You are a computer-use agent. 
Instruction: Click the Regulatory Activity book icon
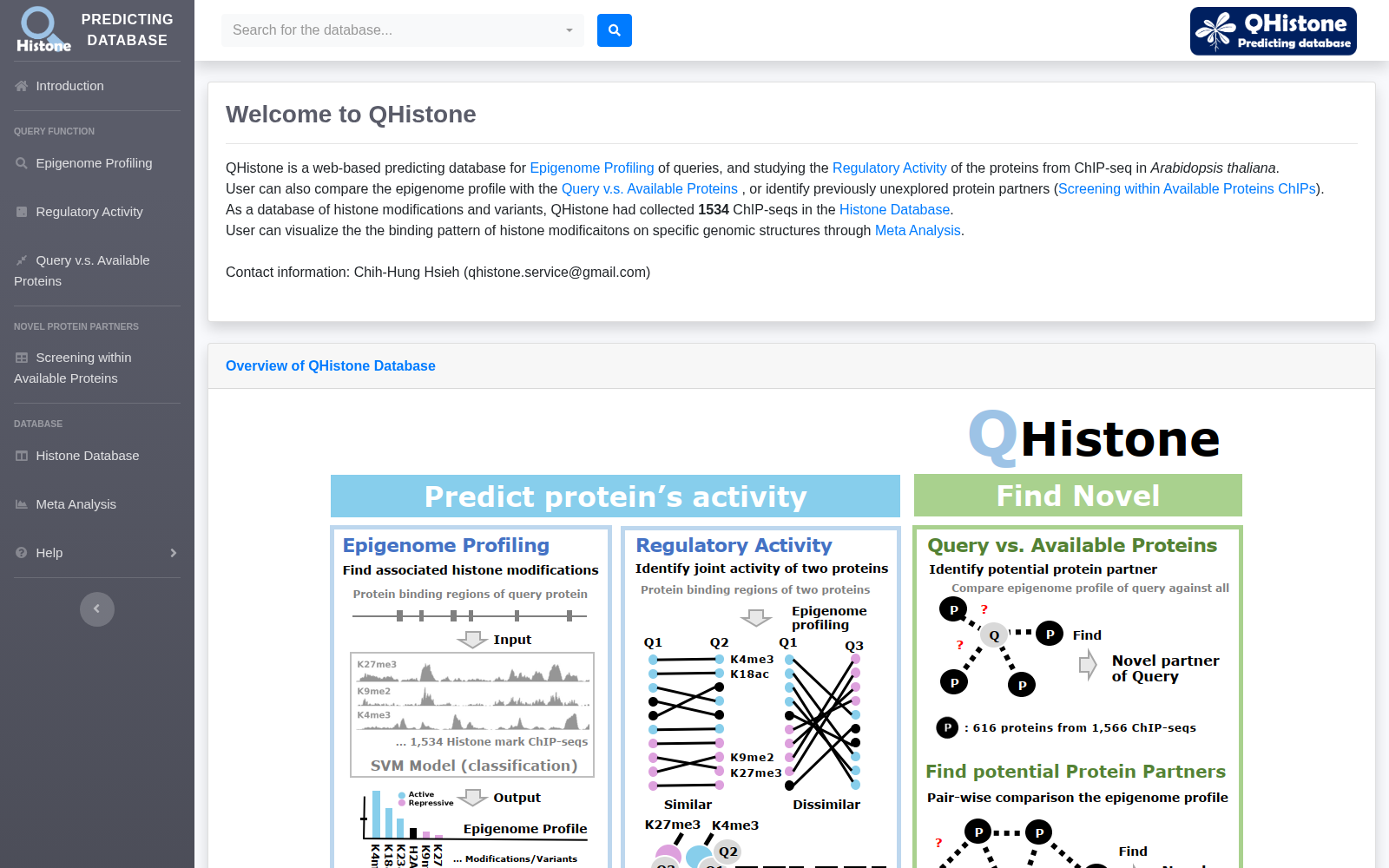pyautogui.click(x=22, y=212)
